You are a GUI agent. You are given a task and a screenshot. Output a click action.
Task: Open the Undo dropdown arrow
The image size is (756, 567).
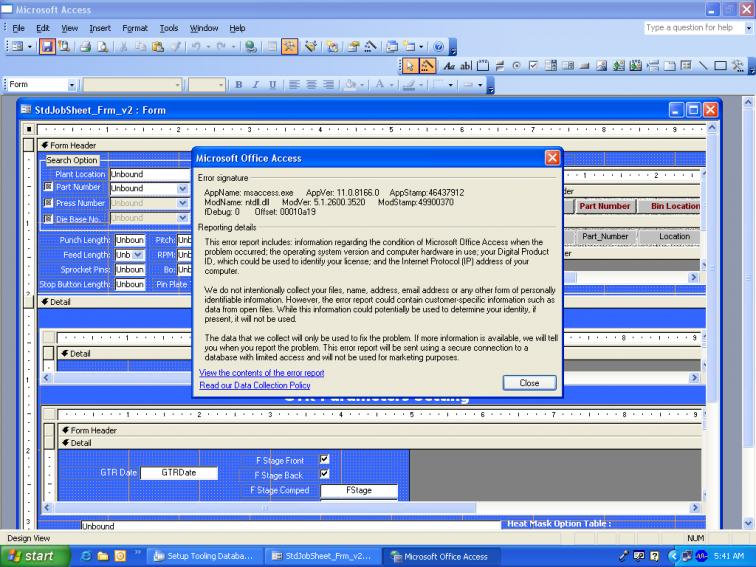coord(208,47)
